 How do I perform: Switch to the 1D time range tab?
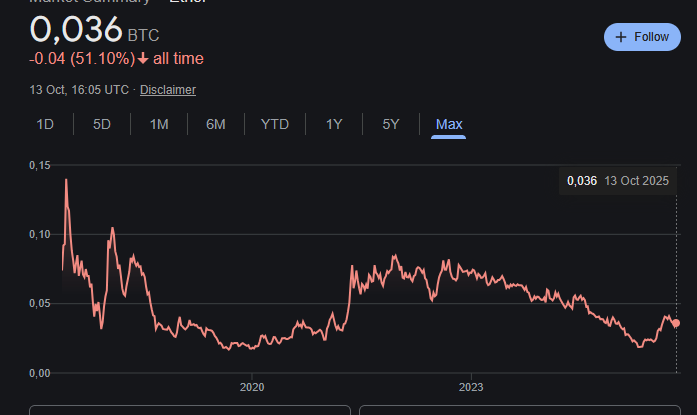coord(45,125)
